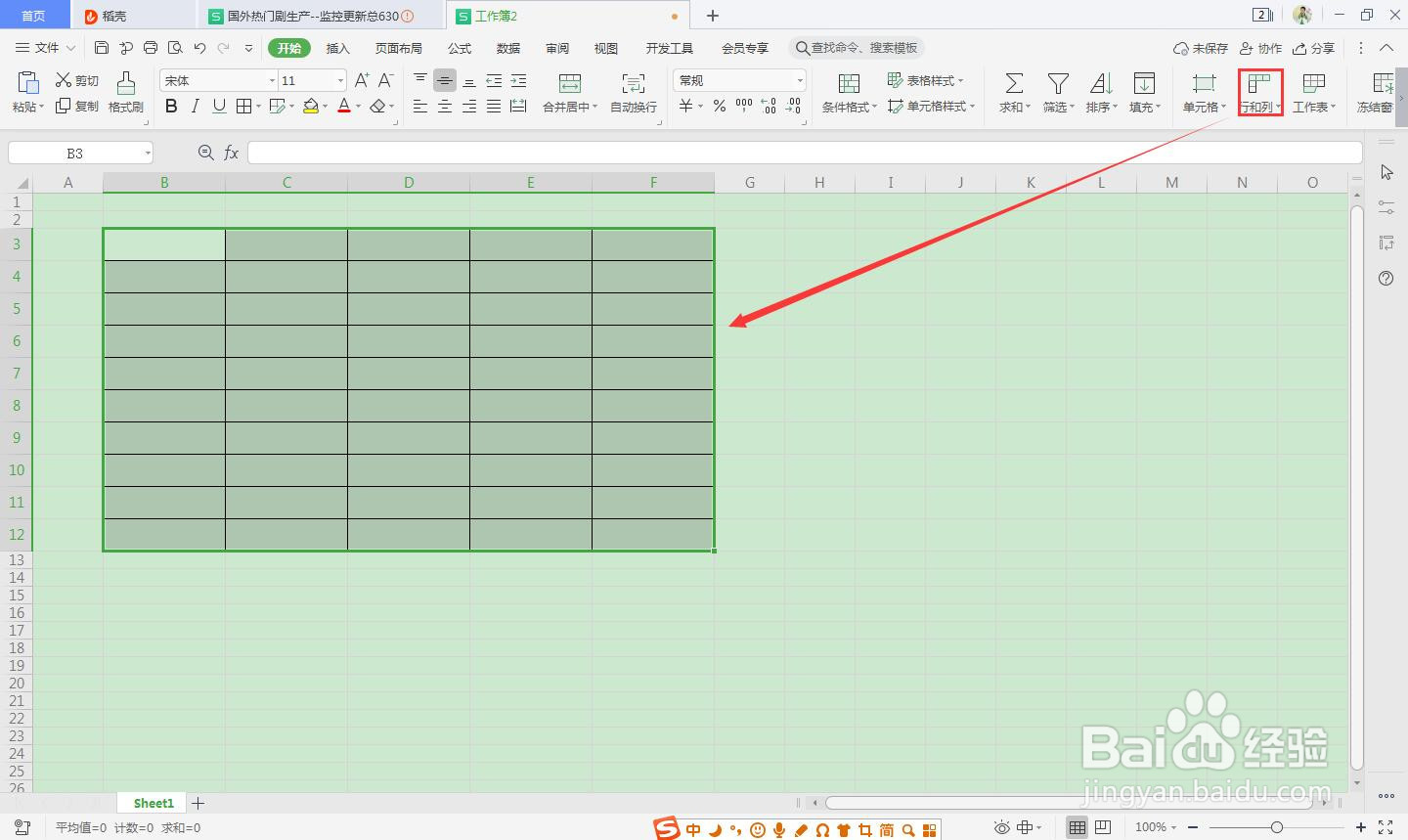
Task: Switch to the 插入 ribbon tab
Action: [337, 47]
